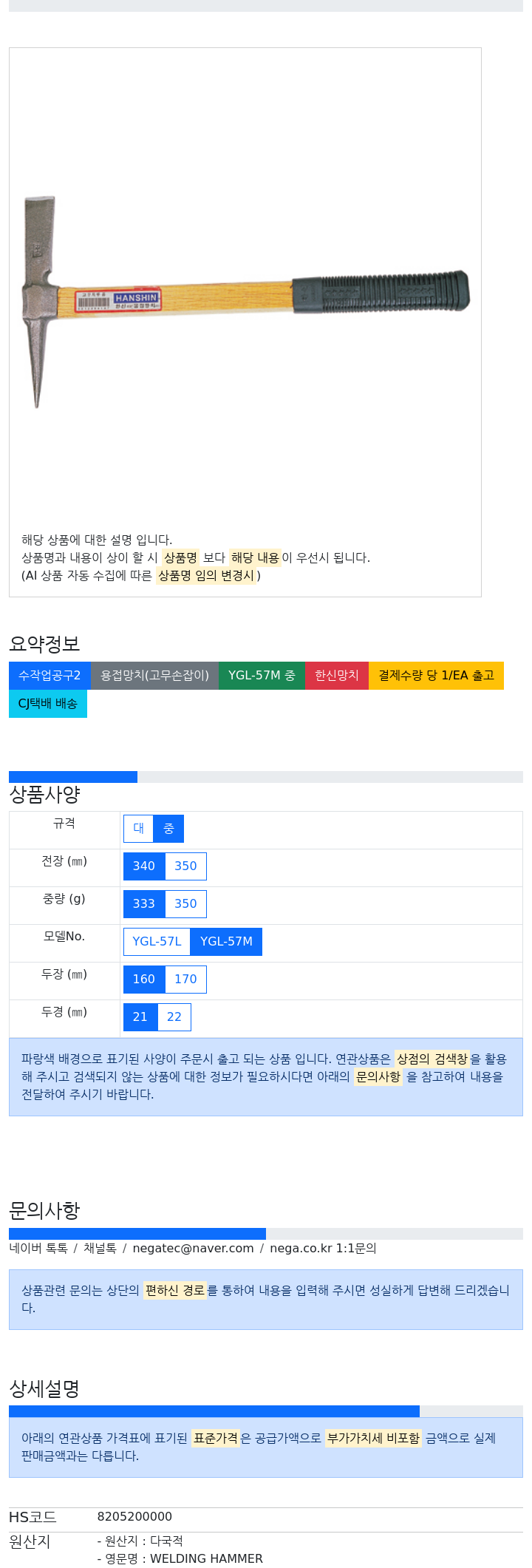Screen dimensions: 532x1568
Task: Click the 용접망치(고무손잡이) tag
Action: [154, 676]
